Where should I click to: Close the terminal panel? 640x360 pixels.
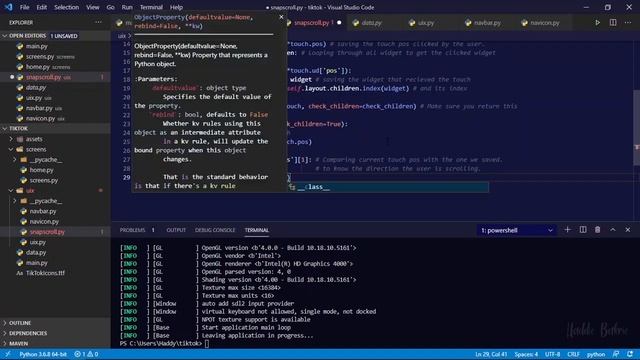click(x=628, y=230)
